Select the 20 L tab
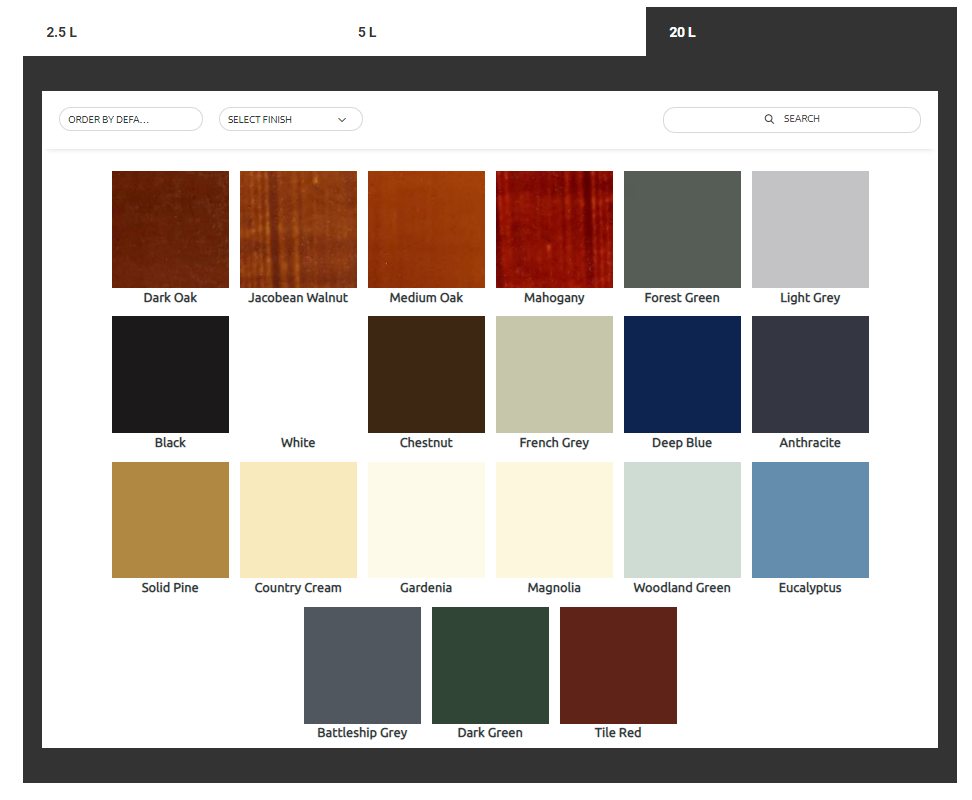 click(681, 31)
